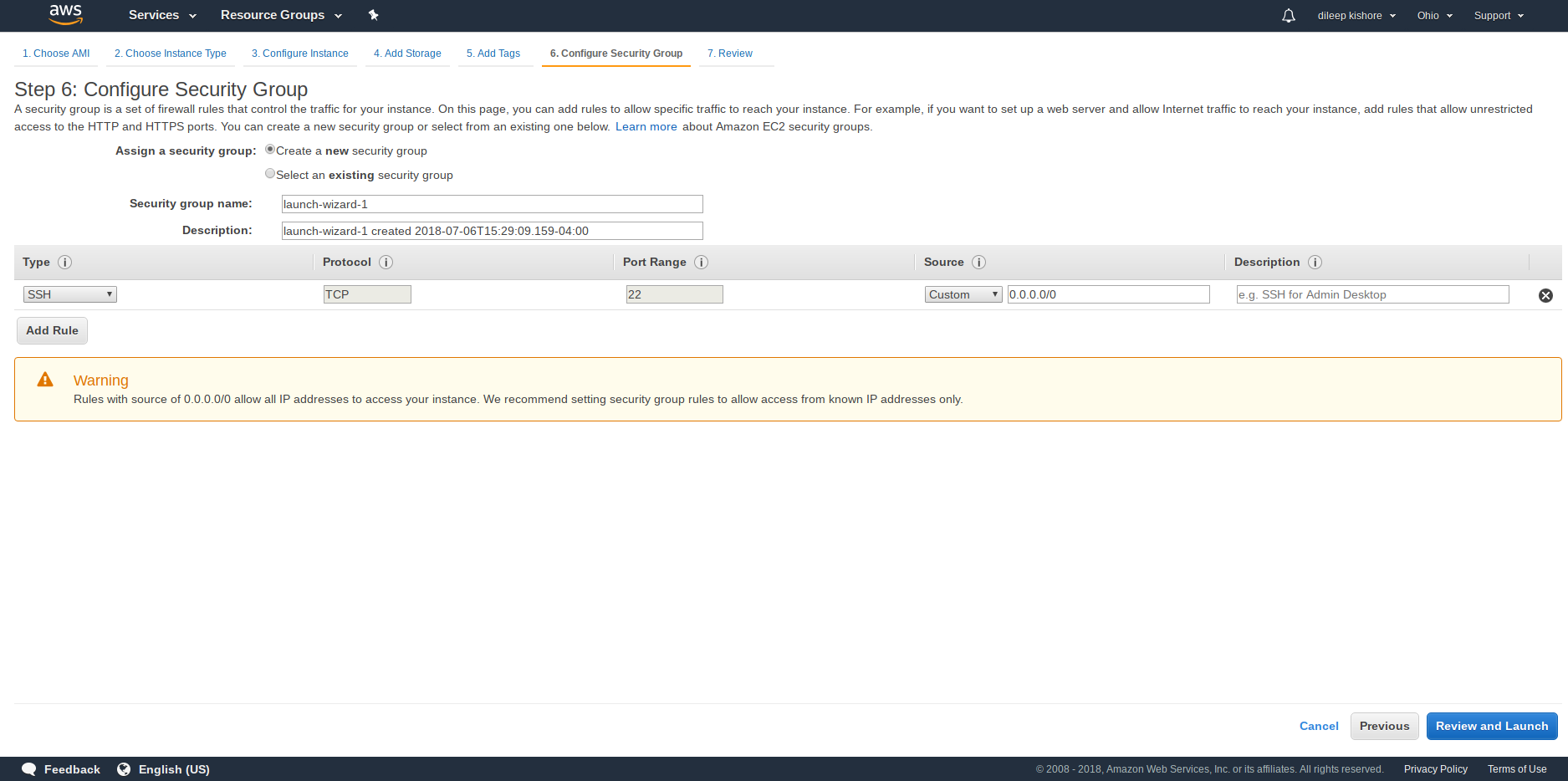Screen dimensions: 1568x781
Task: Click the AWS logo home icon
Action: (x=65, y=15)
